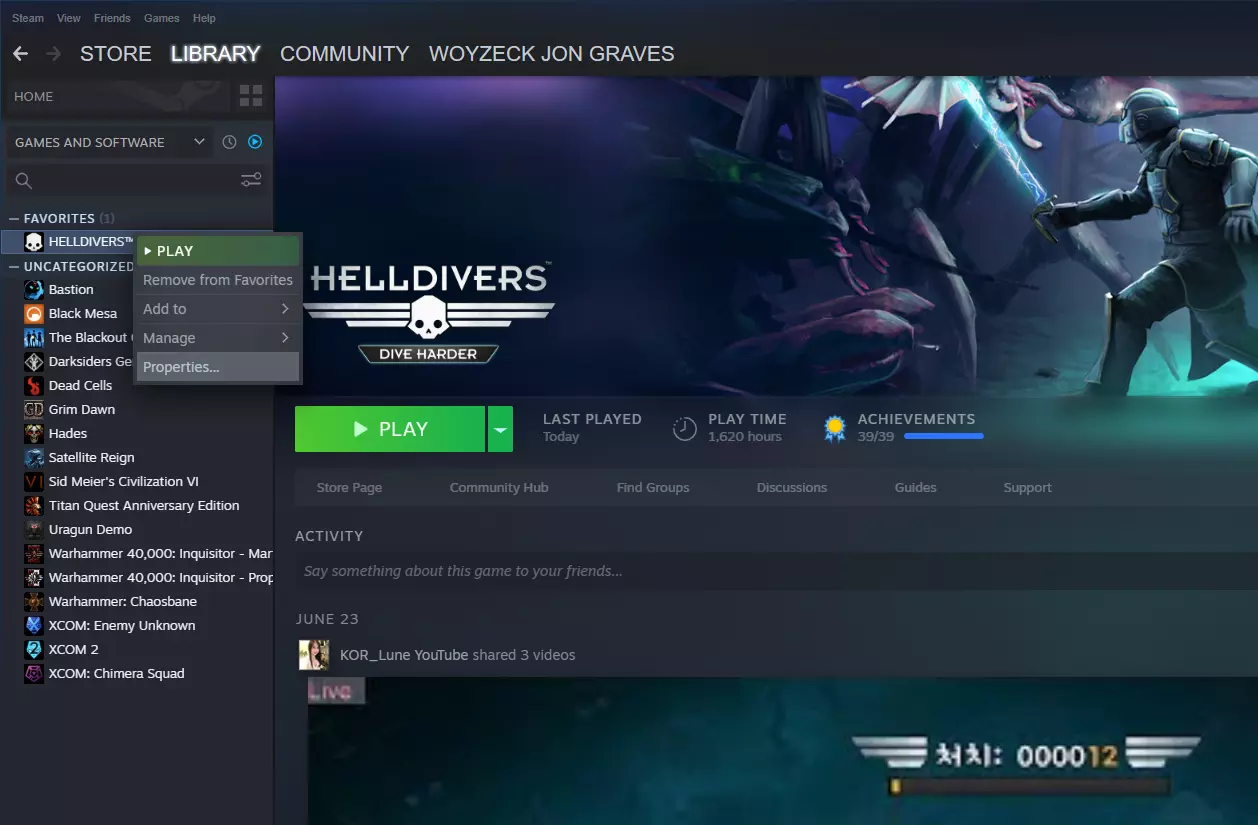Open the Support link
1258x825 pixels.
(x=1027, y=488)
